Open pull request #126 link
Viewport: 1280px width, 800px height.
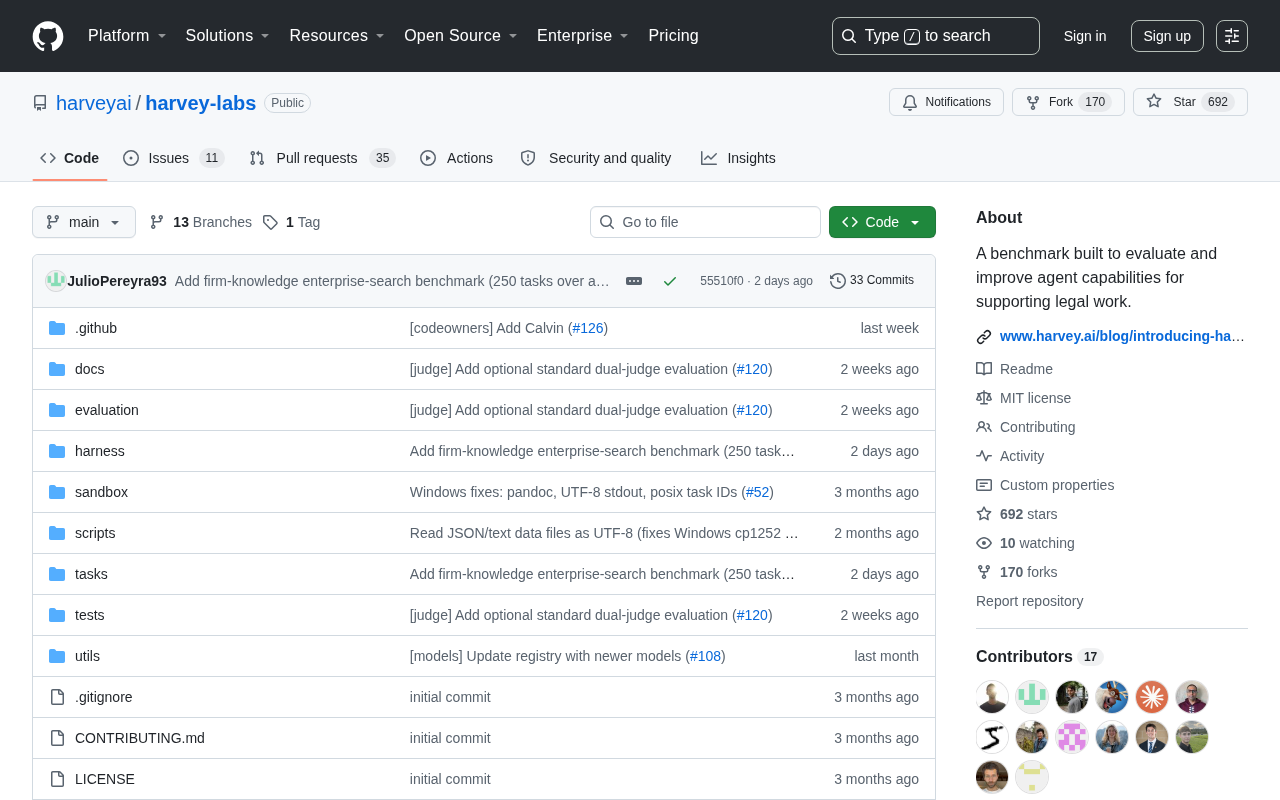(588, 328)
